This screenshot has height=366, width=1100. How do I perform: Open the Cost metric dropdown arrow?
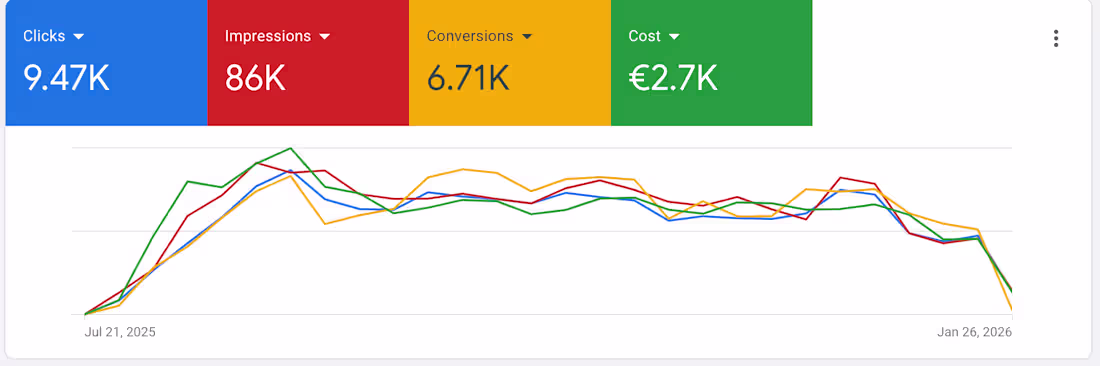674,36
